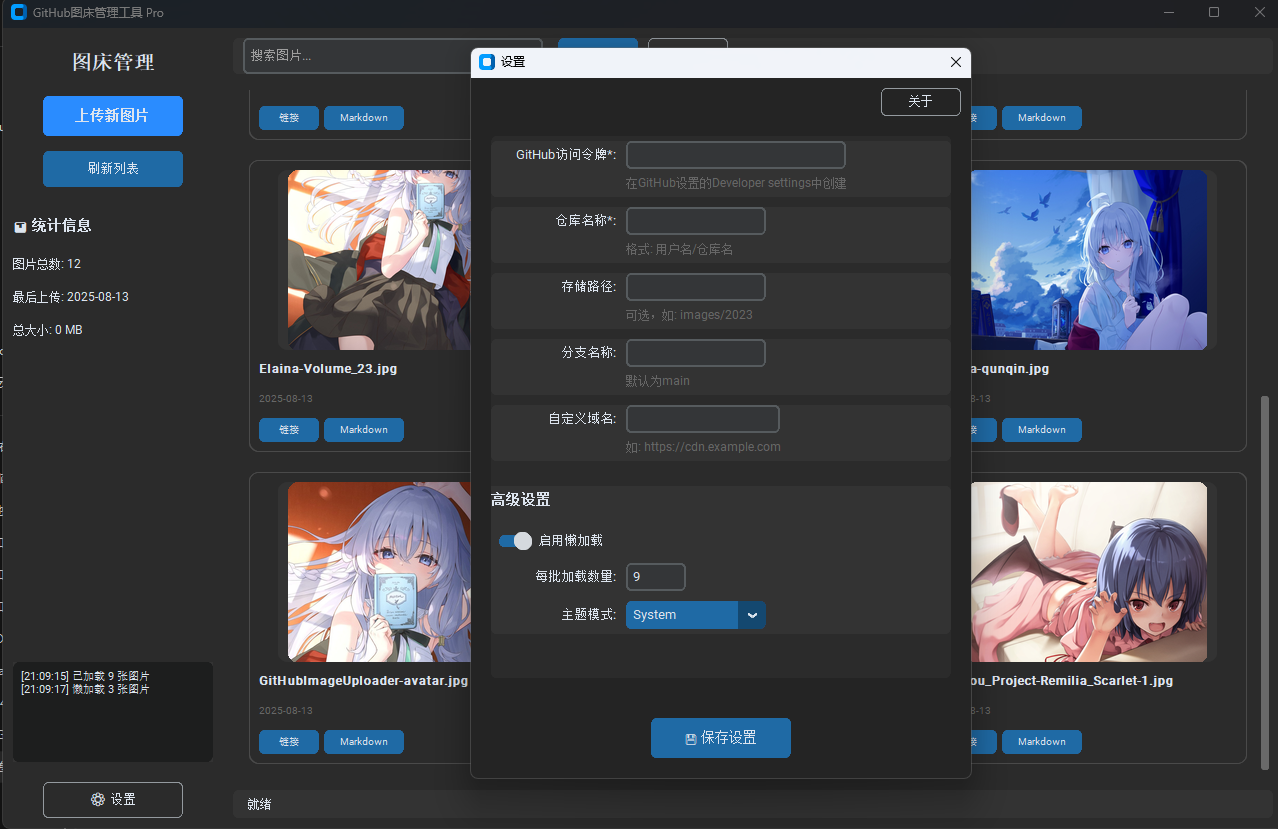Viewport: 1278px width, 829px height.
Task: Click the image list vertical scrollbar
Action: [1264, 582]
